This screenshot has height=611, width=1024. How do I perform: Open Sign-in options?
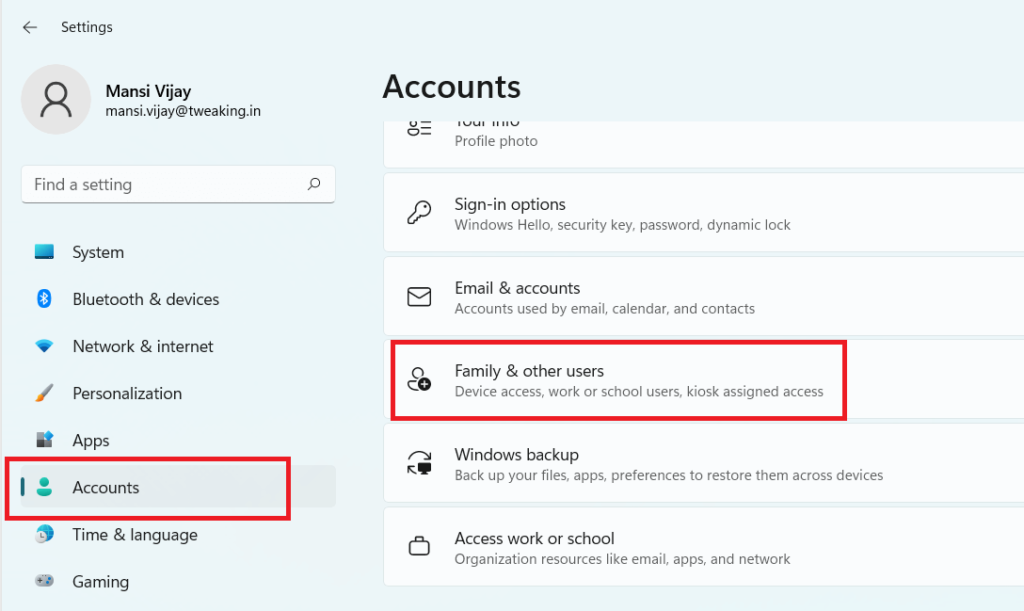[x=703, y=213]
